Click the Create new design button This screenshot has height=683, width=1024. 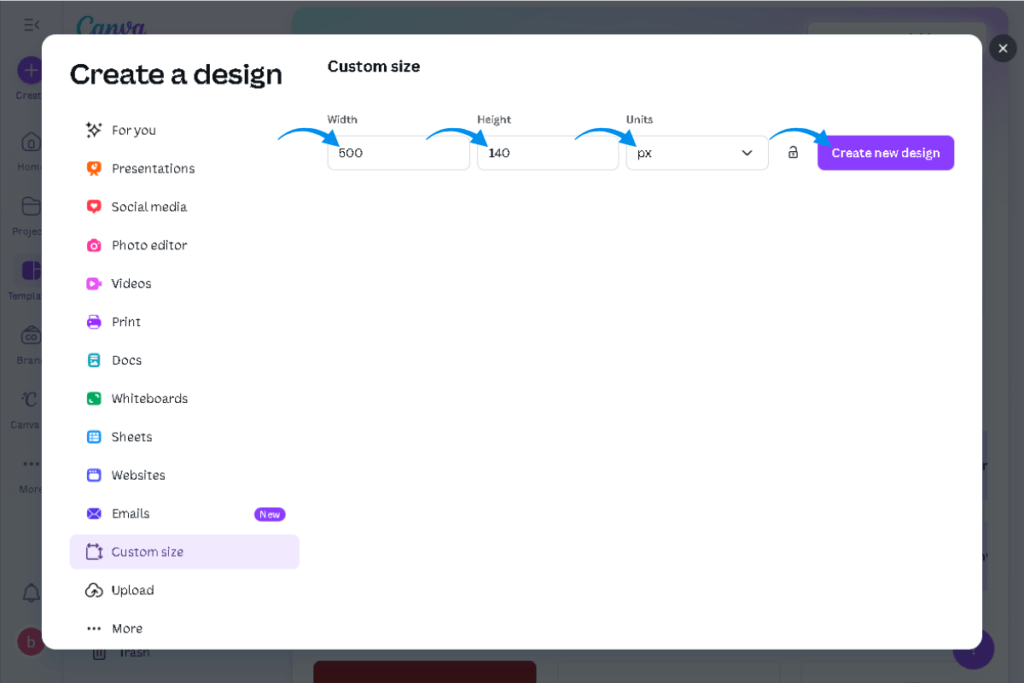[885, 152]
